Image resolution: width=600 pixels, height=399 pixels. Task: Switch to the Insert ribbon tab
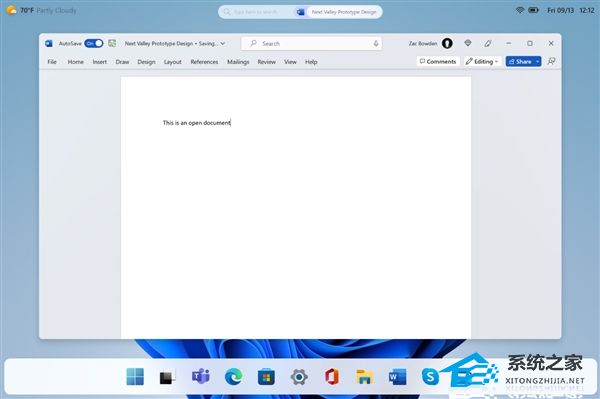click(x=99, y=62)
